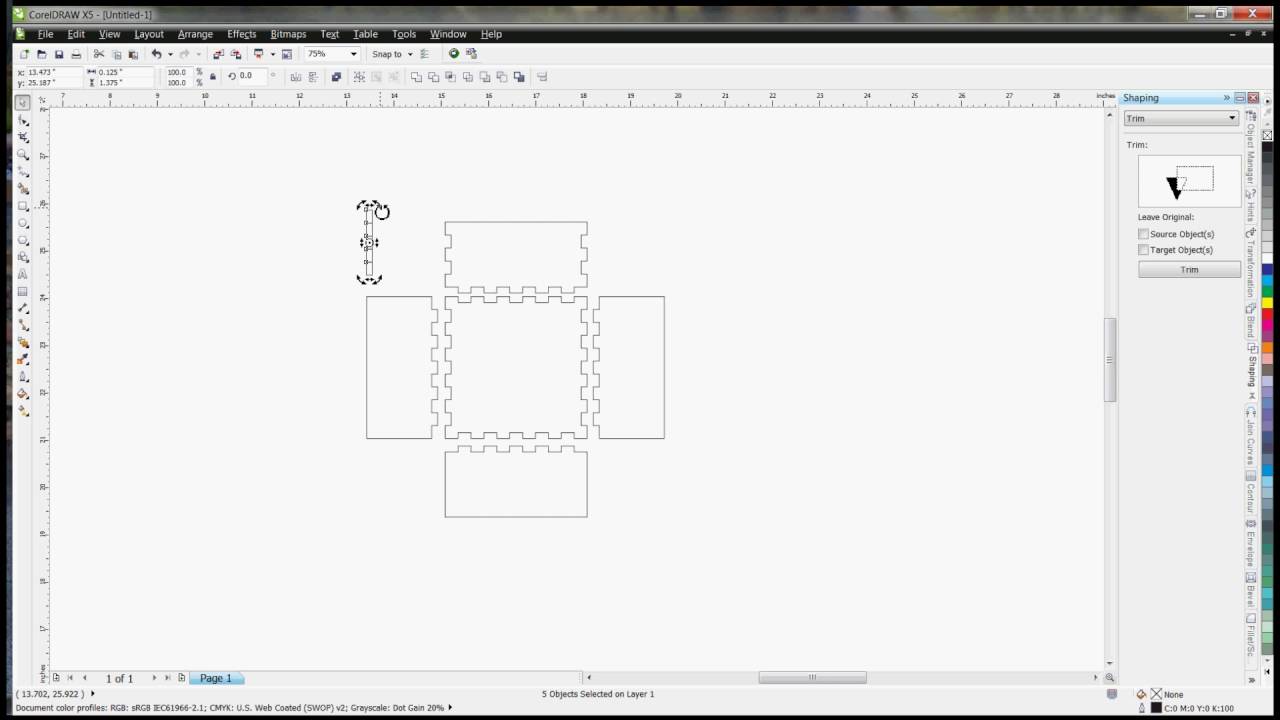Select the Rectangle tool in the toolbox
1280x720 pixels.
coord(23,206)
